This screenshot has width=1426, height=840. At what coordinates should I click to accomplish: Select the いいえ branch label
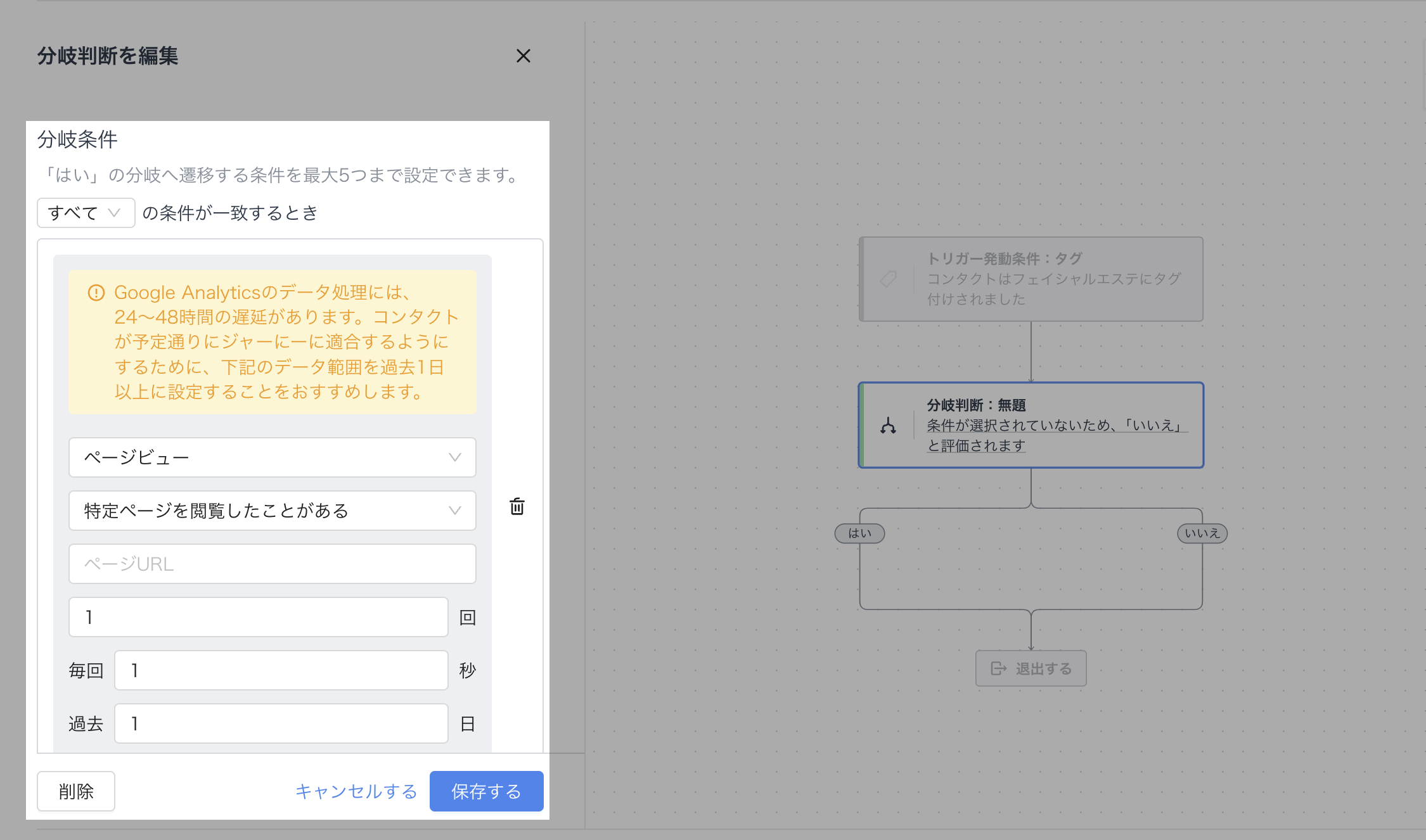[1202, 533]
